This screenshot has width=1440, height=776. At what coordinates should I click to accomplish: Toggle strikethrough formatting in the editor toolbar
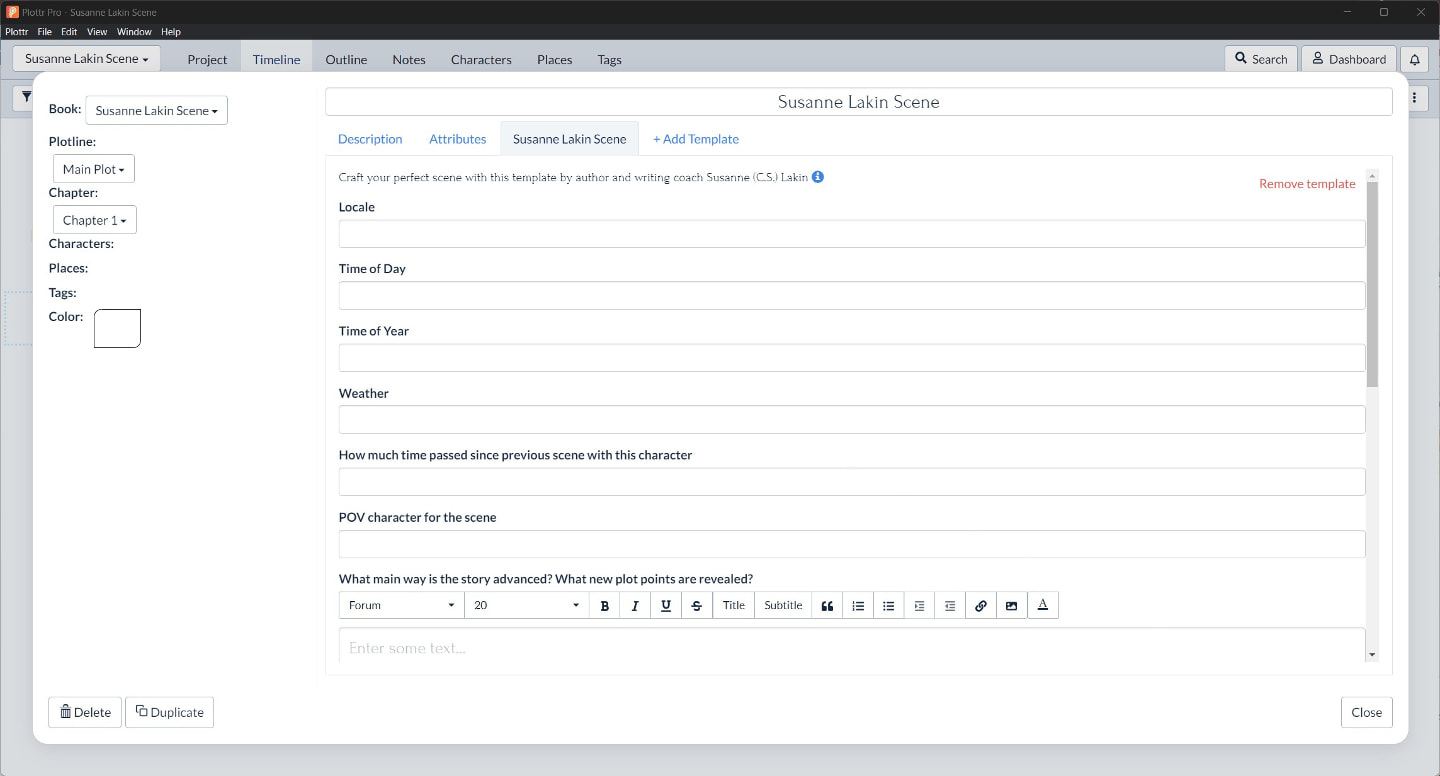(697, 605)
